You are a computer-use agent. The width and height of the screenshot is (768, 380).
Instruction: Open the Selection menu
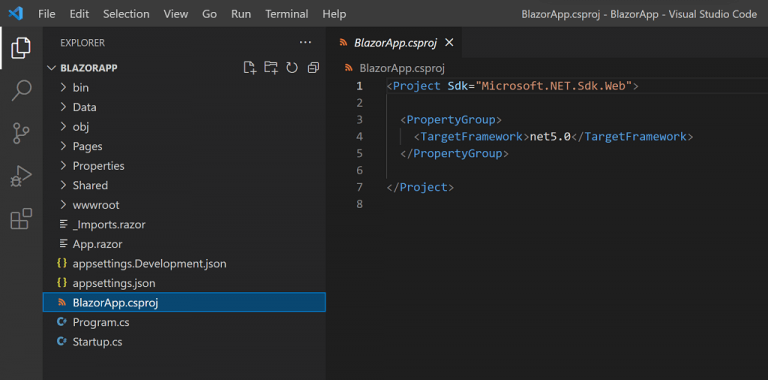(126, 14)
